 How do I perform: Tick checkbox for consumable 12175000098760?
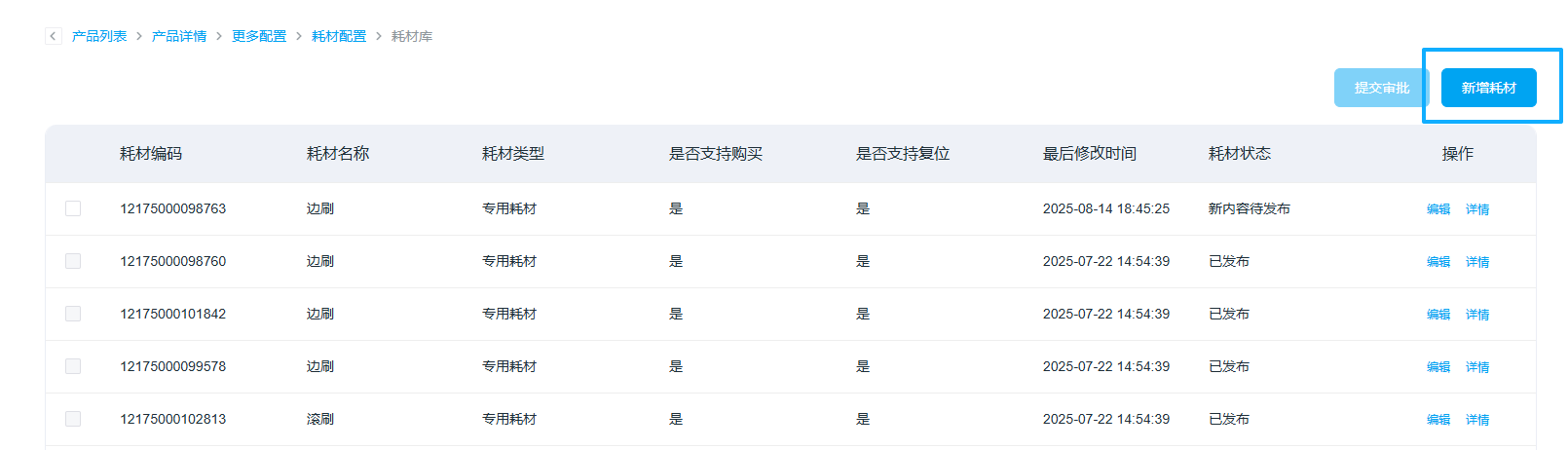(x=73, y=261)
